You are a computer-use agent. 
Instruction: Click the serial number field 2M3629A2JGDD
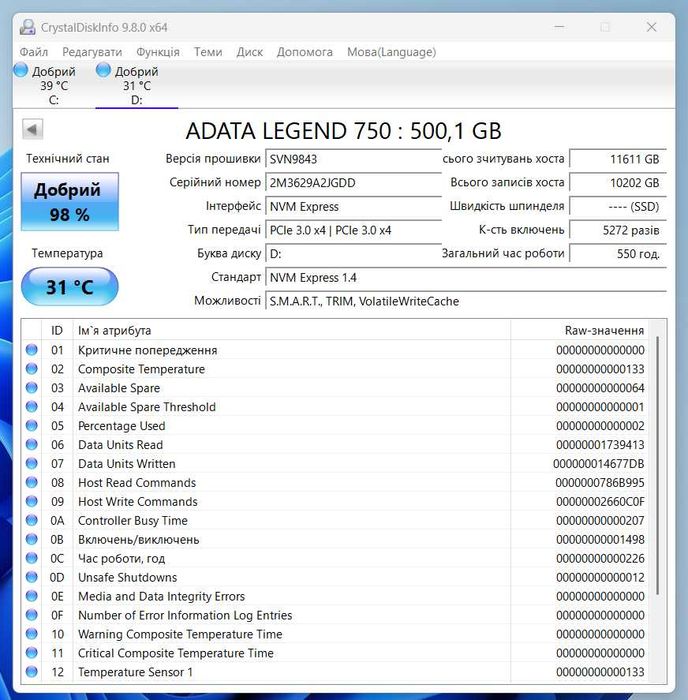(x=353, y=183)
